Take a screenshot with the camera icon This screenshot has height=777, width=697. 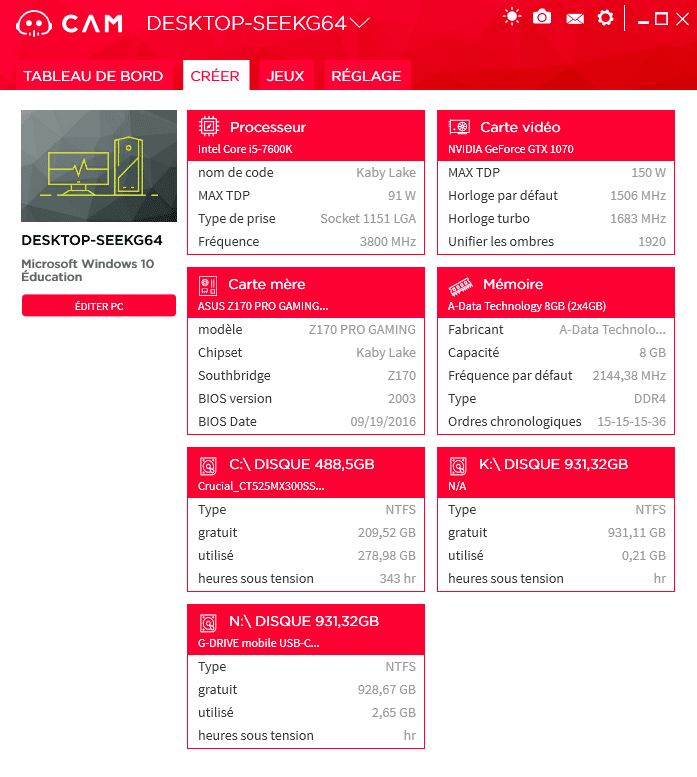click(x=542, y=17)
